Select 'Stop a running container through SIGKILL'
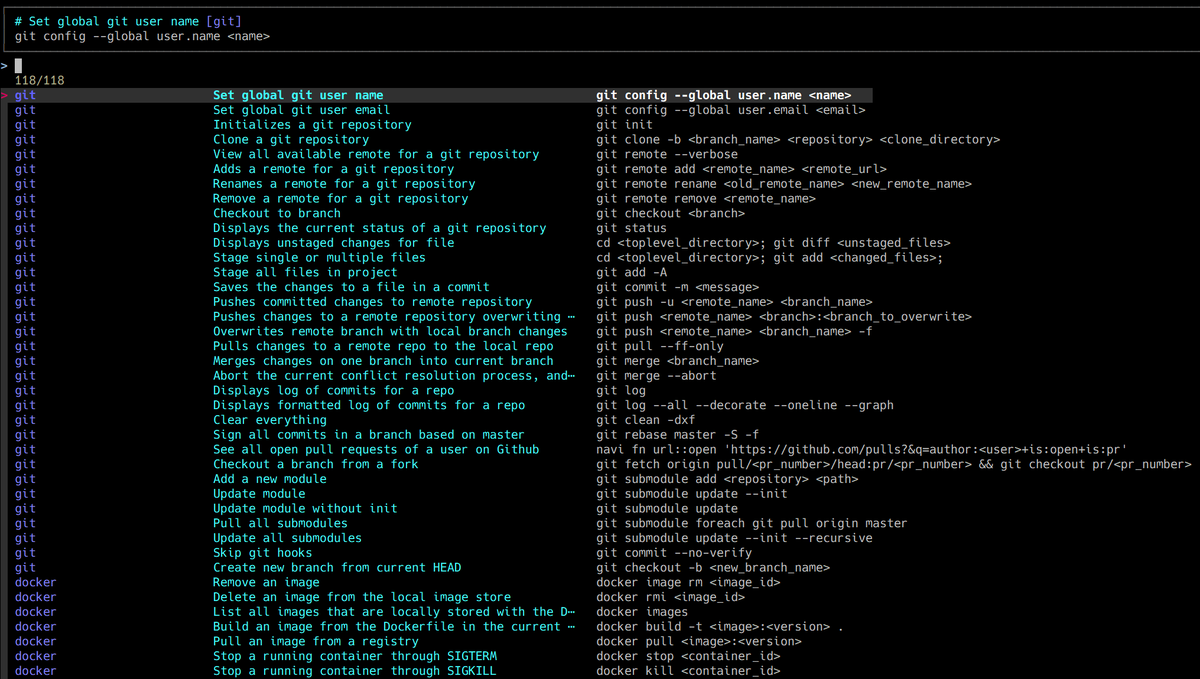The height and width of the screenshot is (679, 1200). tap(355, 671)
